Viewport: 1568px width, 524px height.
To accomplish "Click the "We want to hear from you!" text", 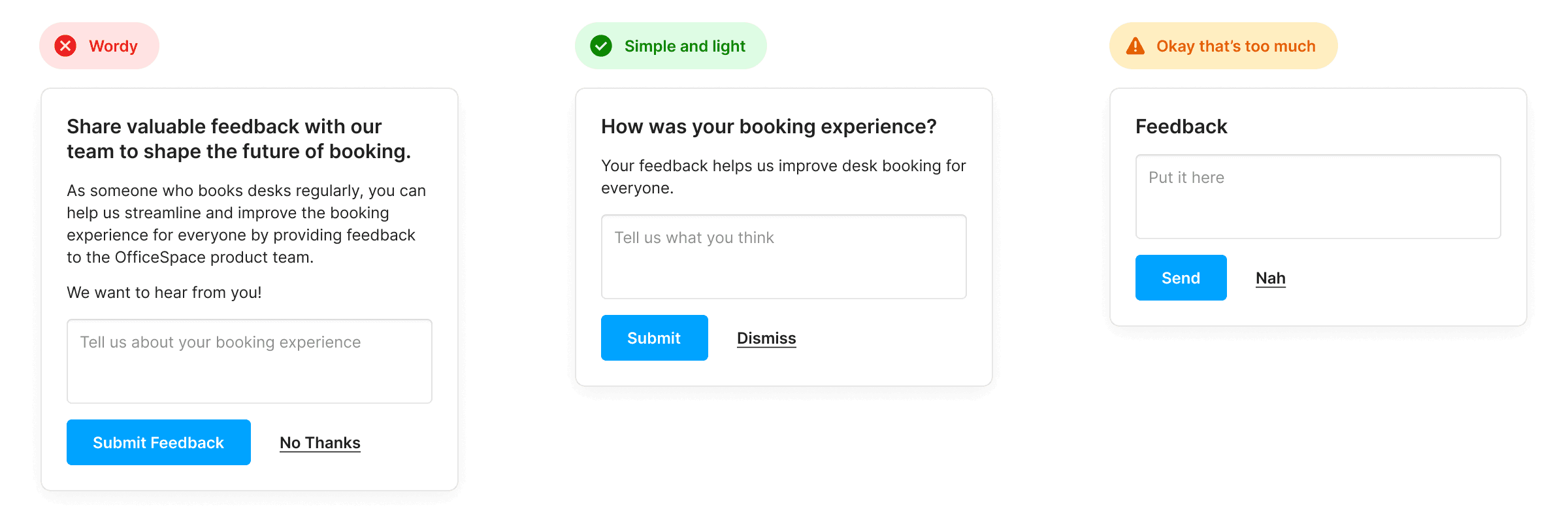I will coord(164,293).
